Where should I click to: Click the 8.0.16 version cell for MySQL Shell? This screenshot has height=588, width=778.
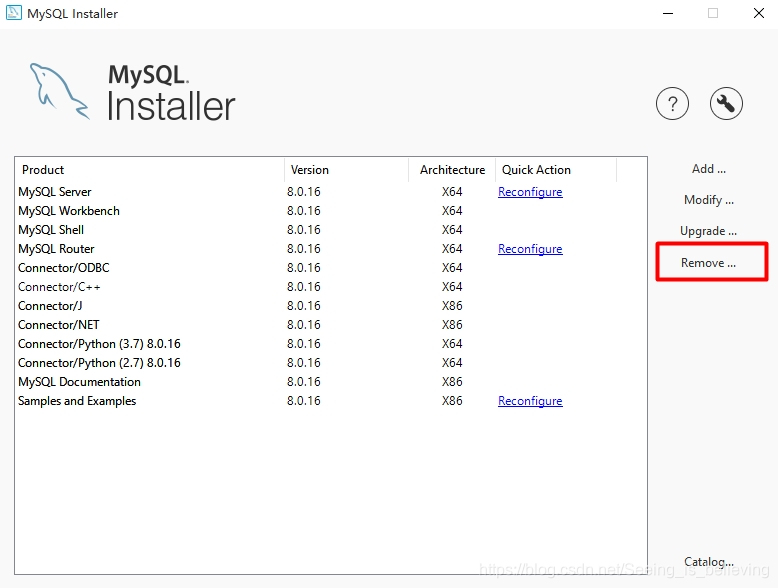click(304, 230)
